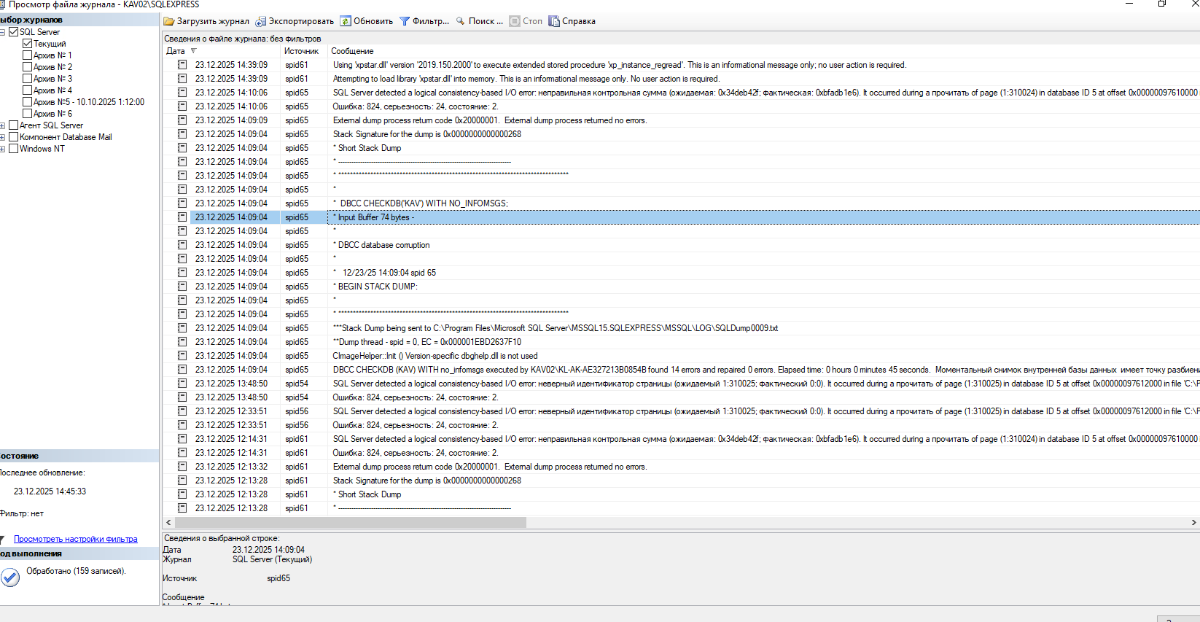This screenshot has width=1200, height=622.
Task: Click the 'Обработано (159 записей).' status text
Action: pyautogui.click(x=76, y=571)
